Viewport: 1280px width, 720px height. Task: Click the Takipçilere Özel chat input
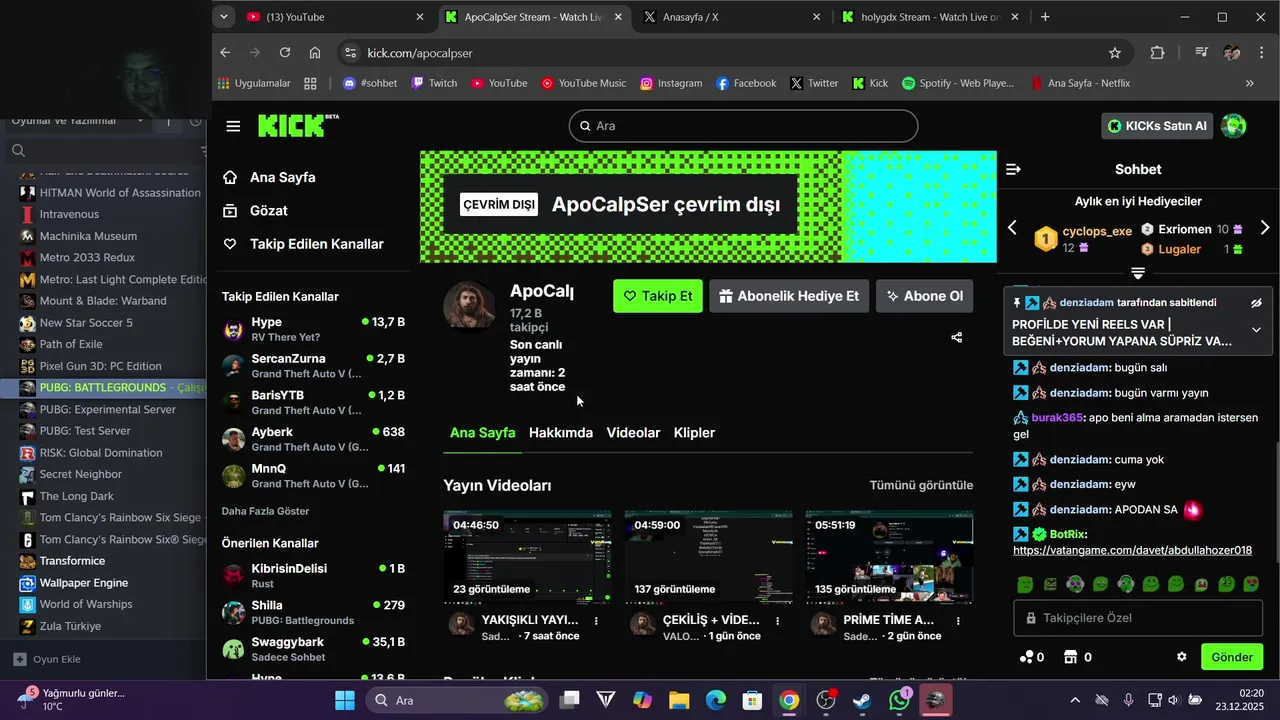pos(1138,618)
